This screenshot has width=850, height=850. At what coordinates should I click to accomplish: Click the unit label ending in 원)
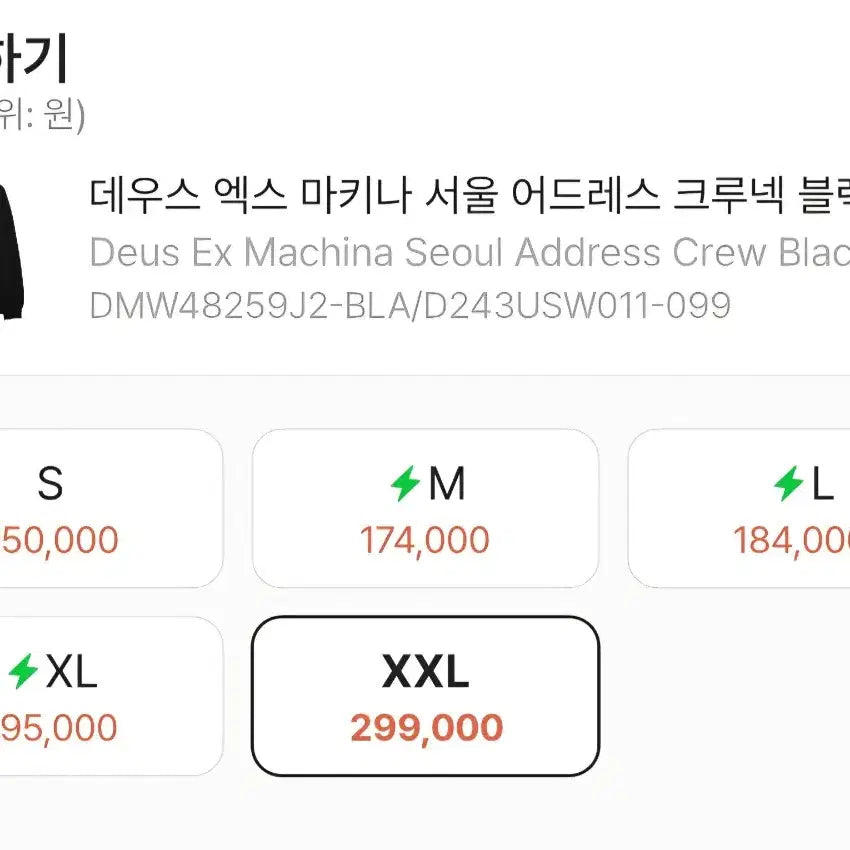click(45, 116)
